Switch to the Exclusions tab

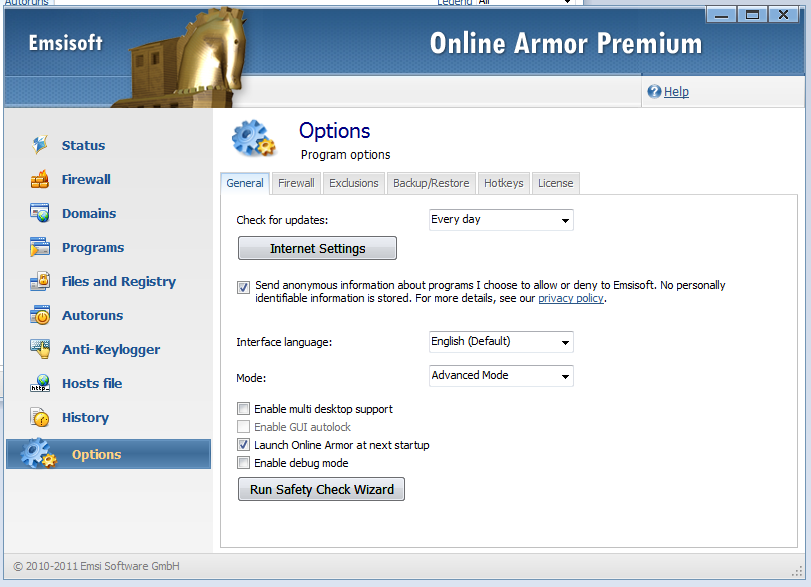[354, 183]
